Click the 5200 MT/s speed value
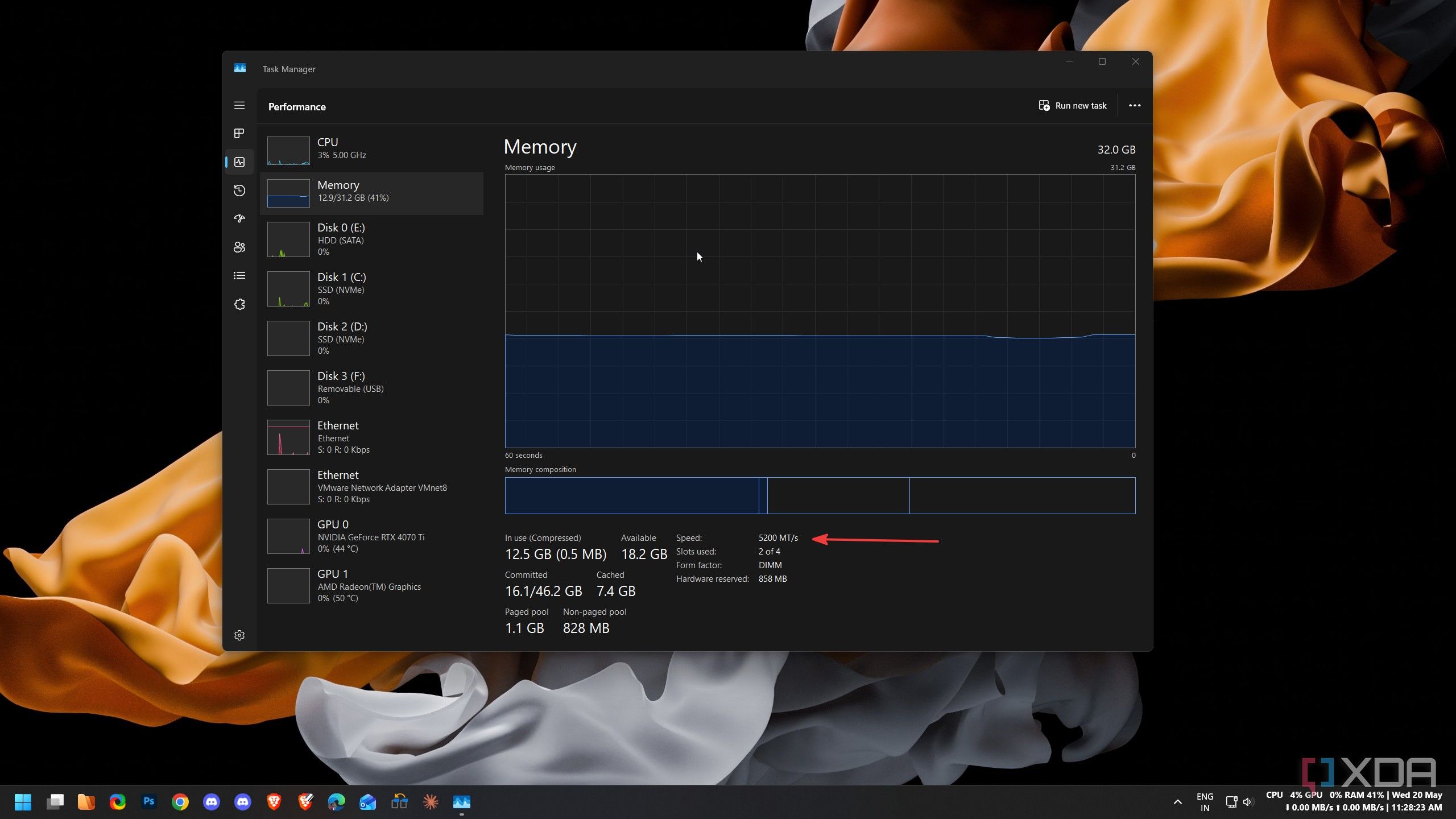Image resolution: width=1456 pixels, height=819 pixels. pos(778,538)
